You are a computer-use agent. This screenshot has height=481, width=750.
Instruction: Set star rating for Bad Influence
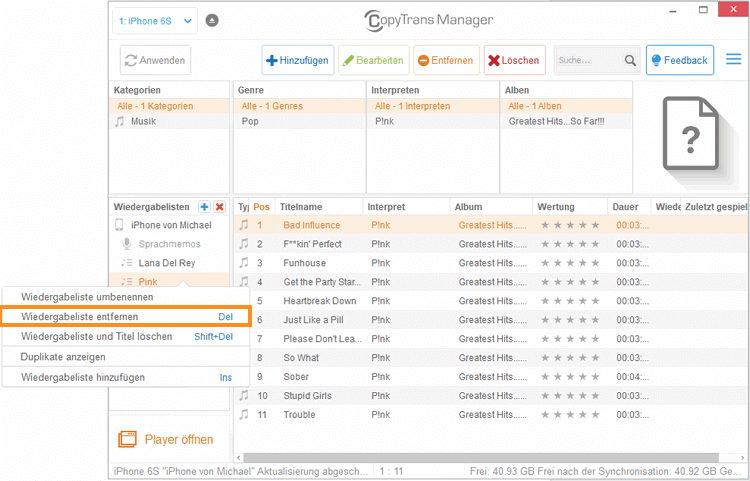[x=570, y=225]
